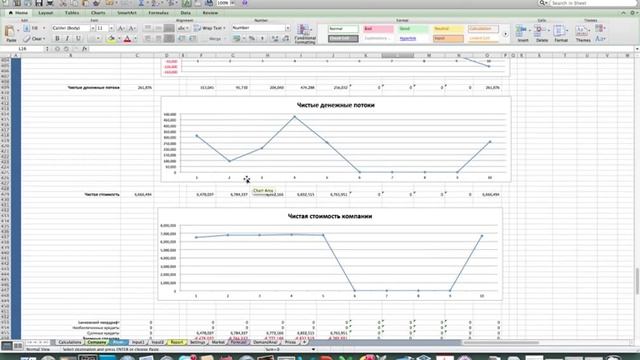
Task: Click the decrease decimal icon
Action: tap(285, 39)
